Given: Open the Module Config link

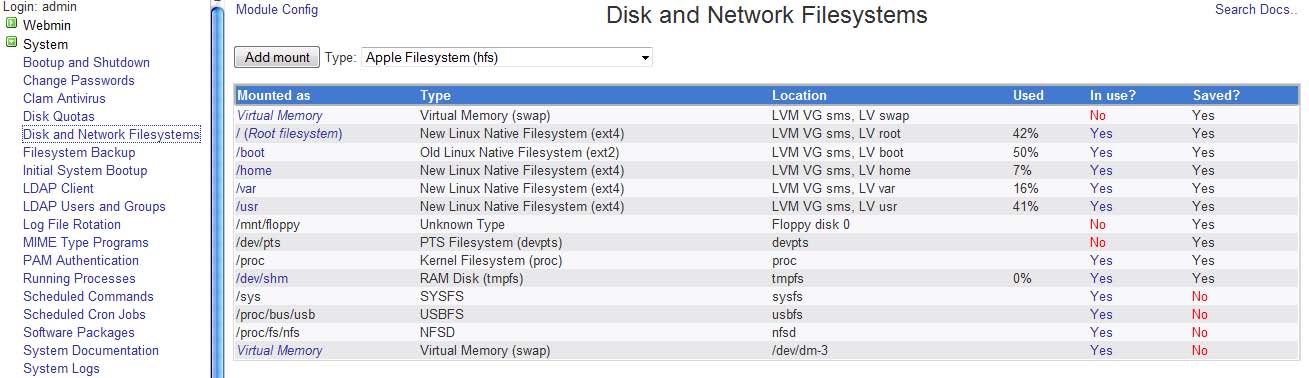Looking at the screenshot, I should tap(277, 10).
